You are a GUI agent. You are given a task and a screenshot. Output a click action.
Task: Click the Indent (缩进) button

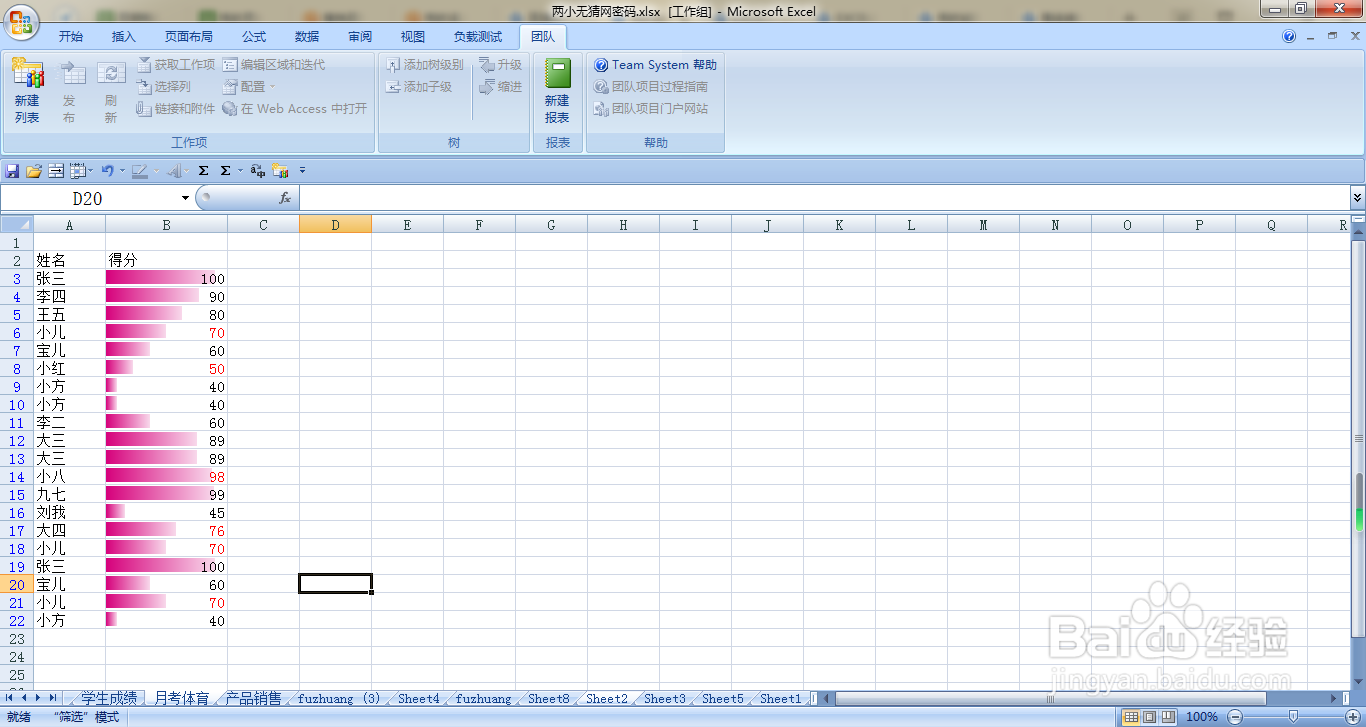pos(500,87)
